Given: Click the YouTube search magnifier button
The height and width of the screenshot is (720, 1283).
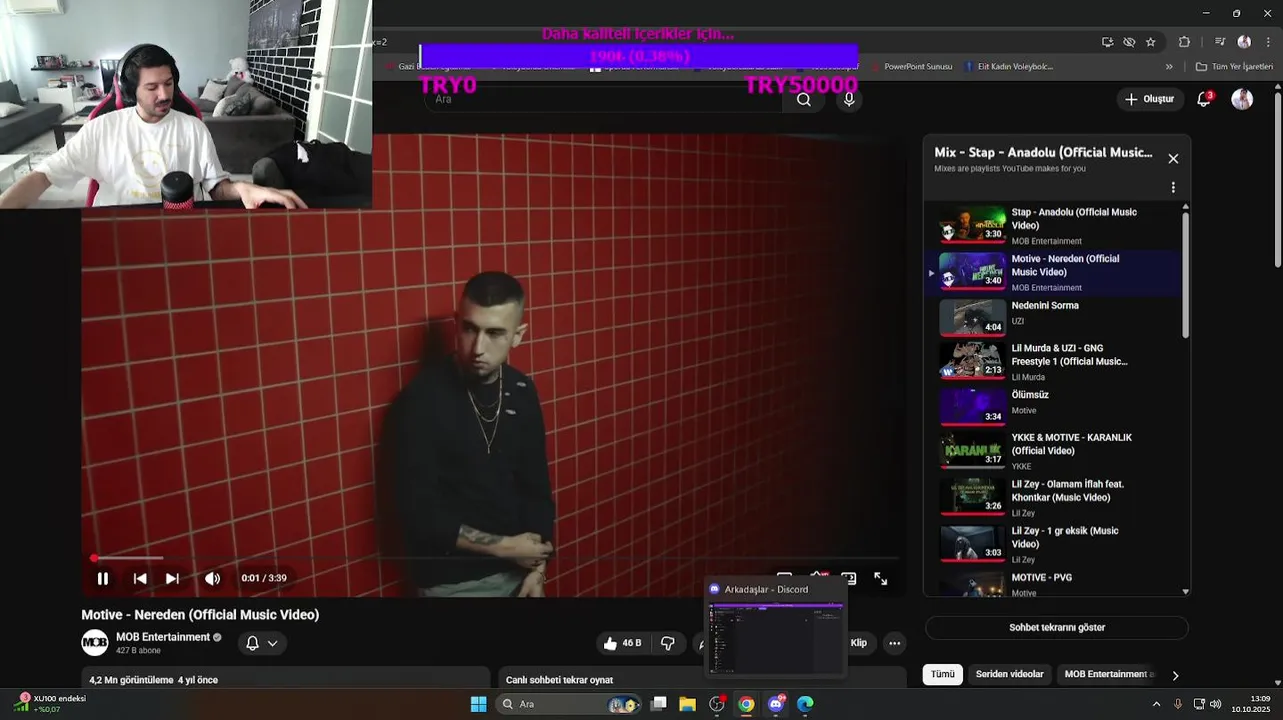Looking at the screenshot, I should (x=804, y=99).
